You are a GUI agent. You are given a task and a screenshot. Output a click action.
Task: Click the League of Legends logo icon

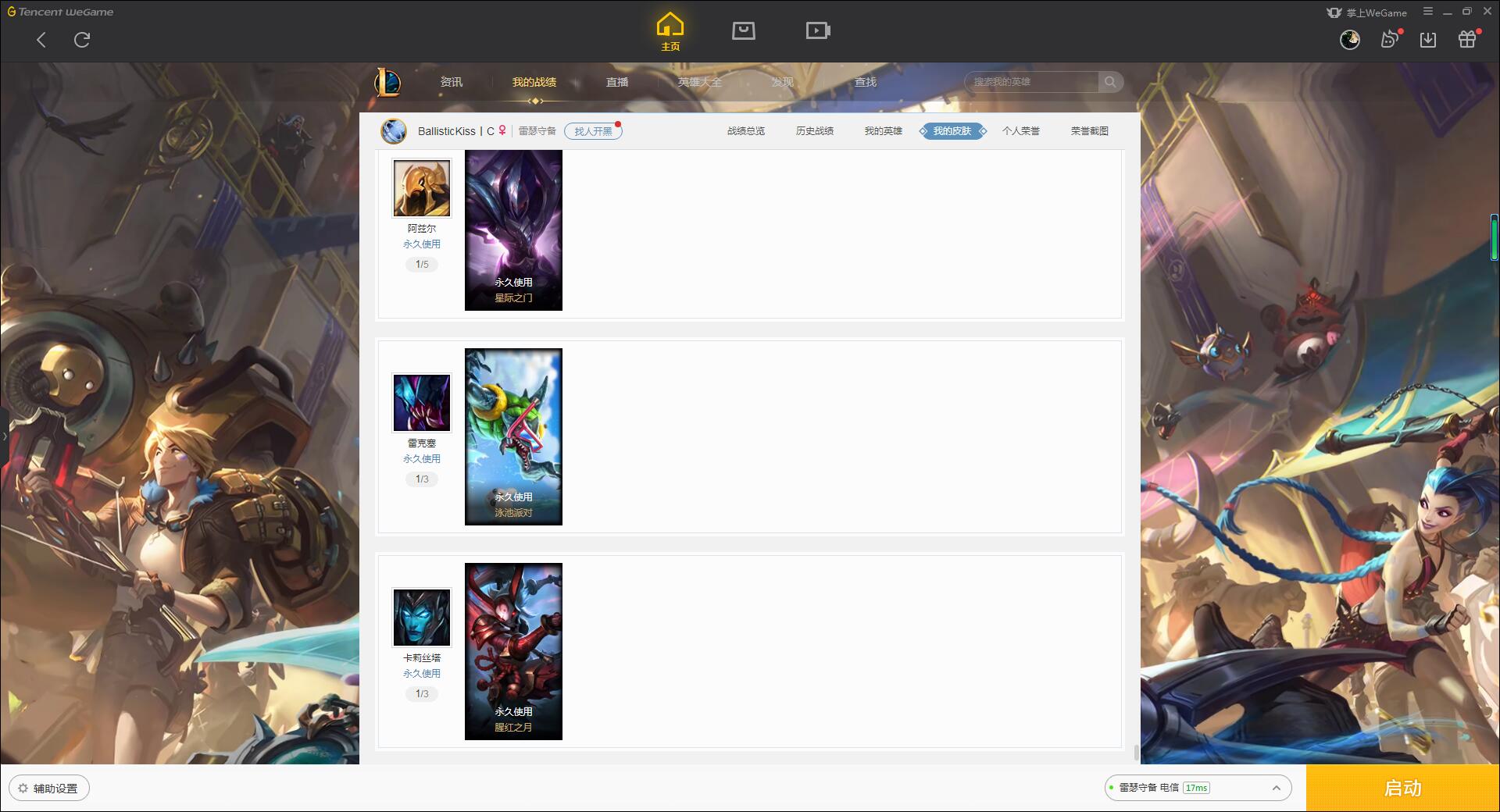[387, 82]
